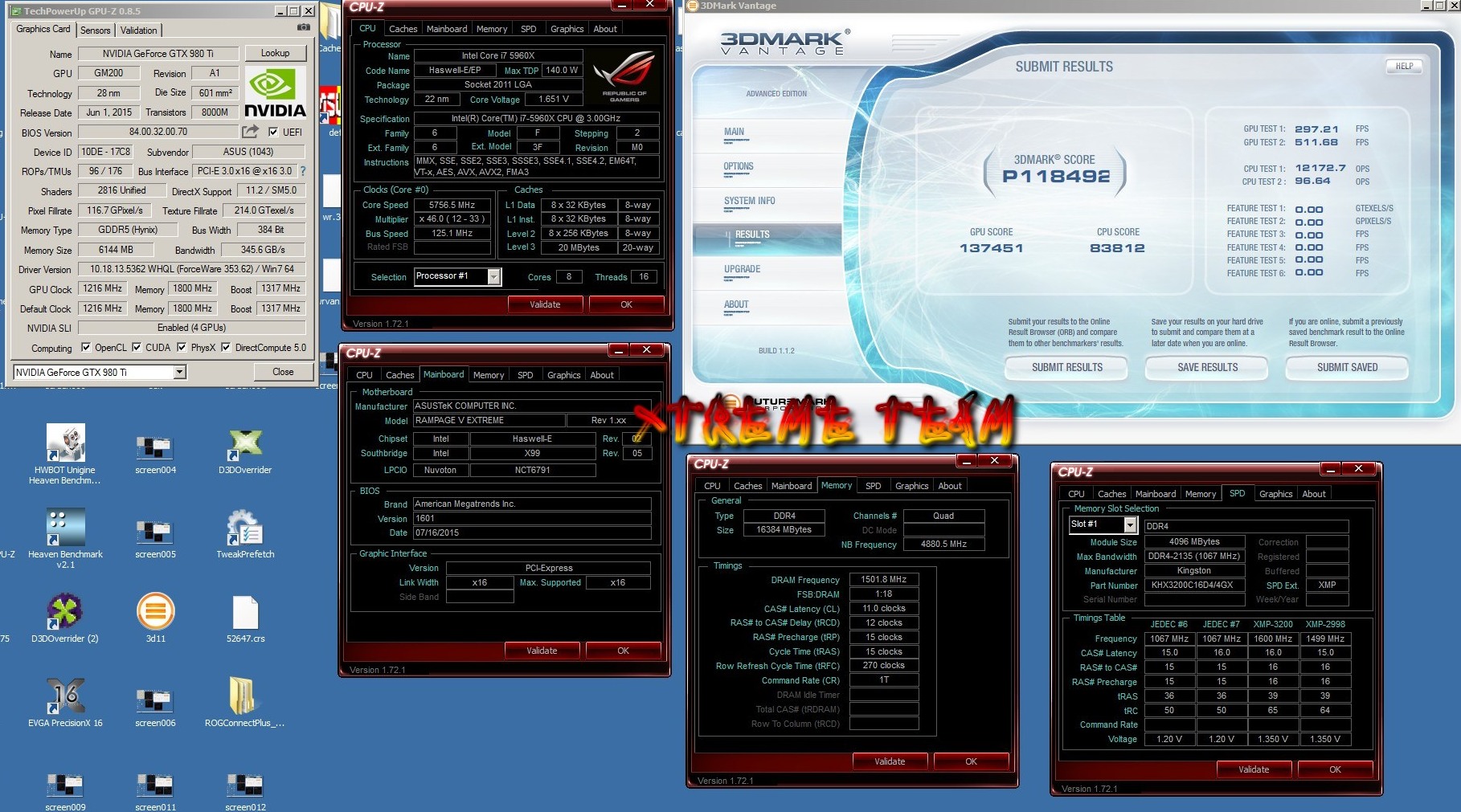This screenshot has height=812, width=1461.
Task: Open About tab in CPU-Z SPD window
Action: coord(1314,494)
